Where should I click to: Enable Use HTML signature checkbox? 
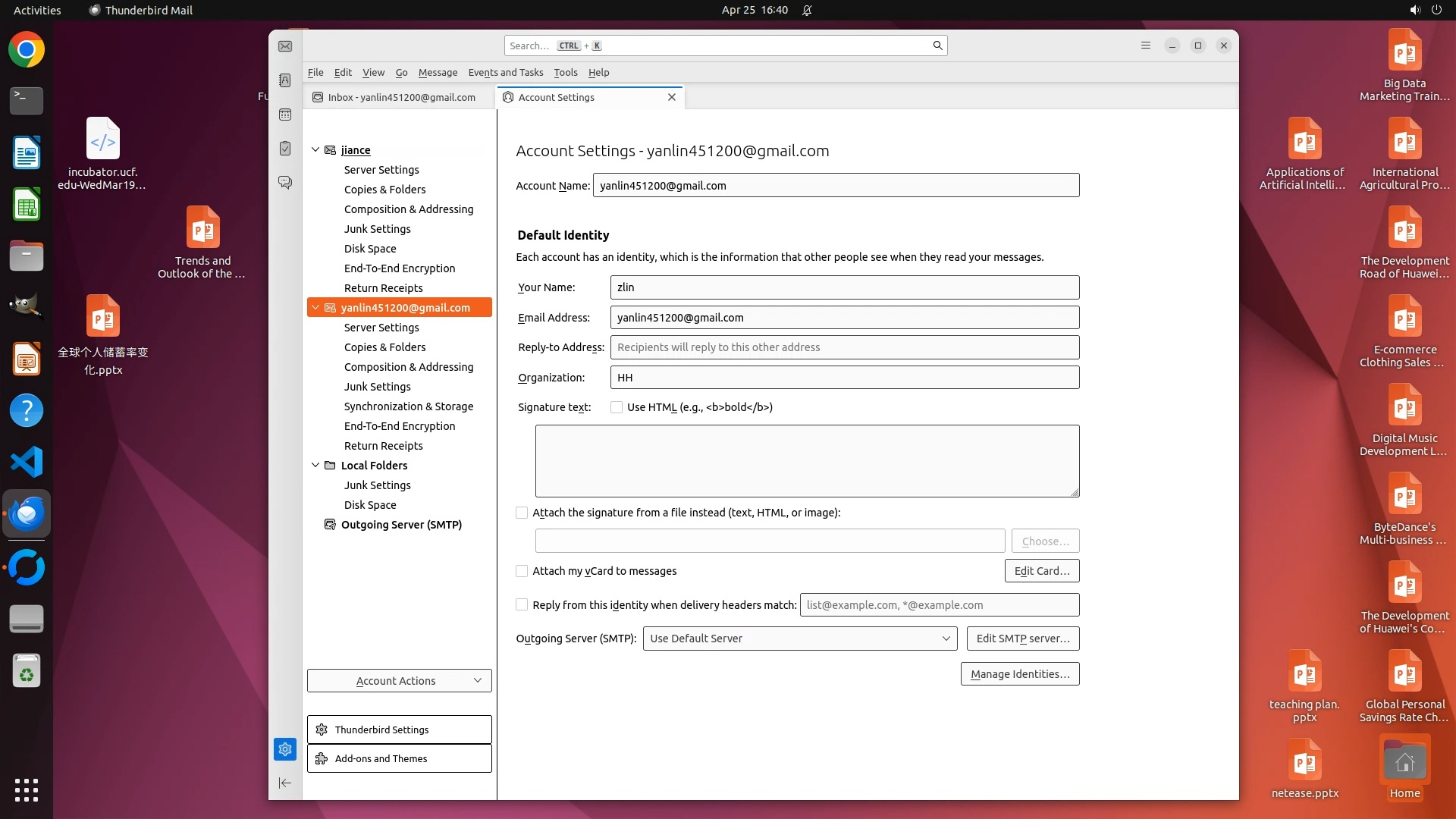click(x=617, y=407)
